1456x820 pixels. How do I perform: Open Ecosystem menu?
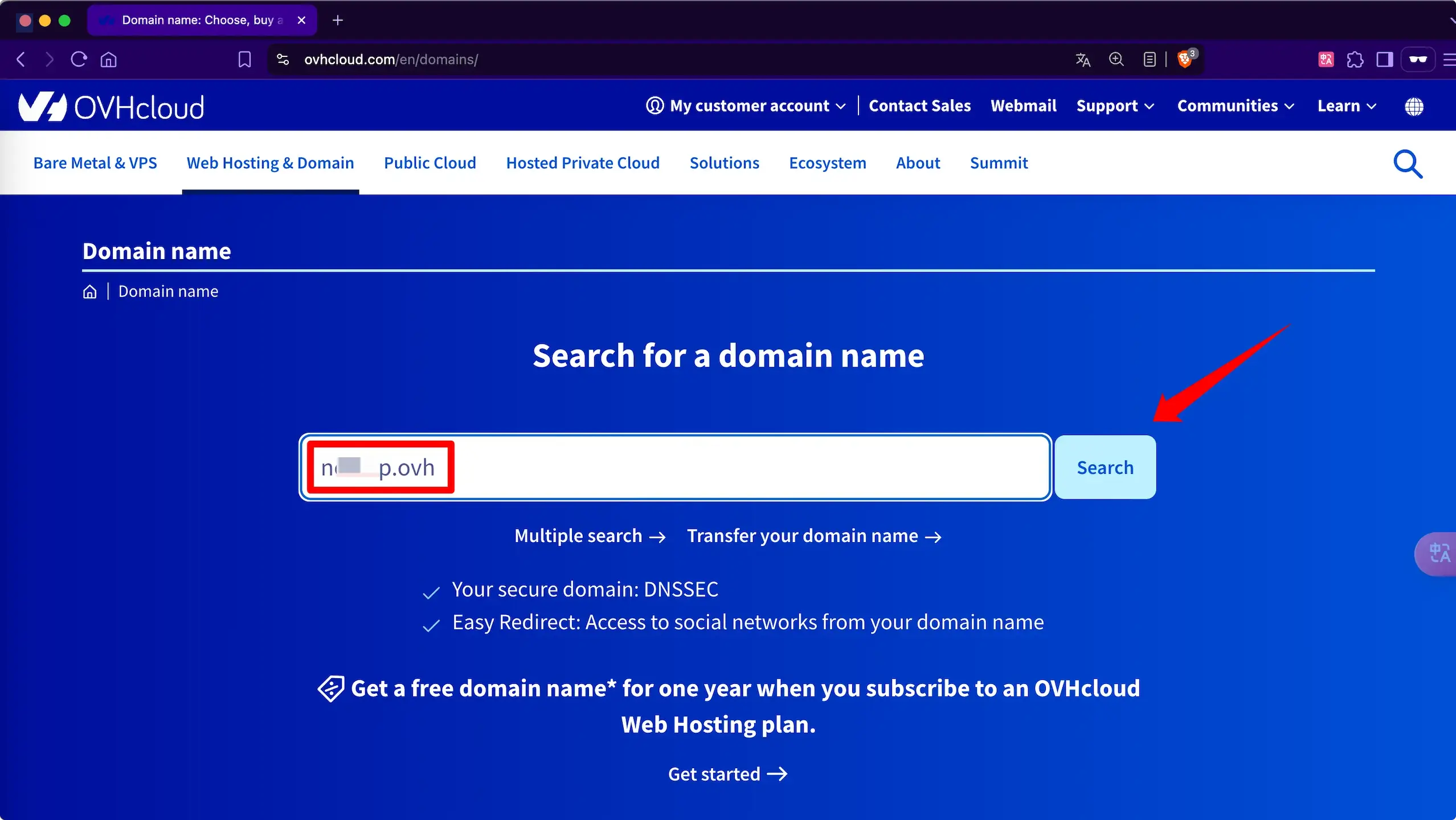coord(828,163)
